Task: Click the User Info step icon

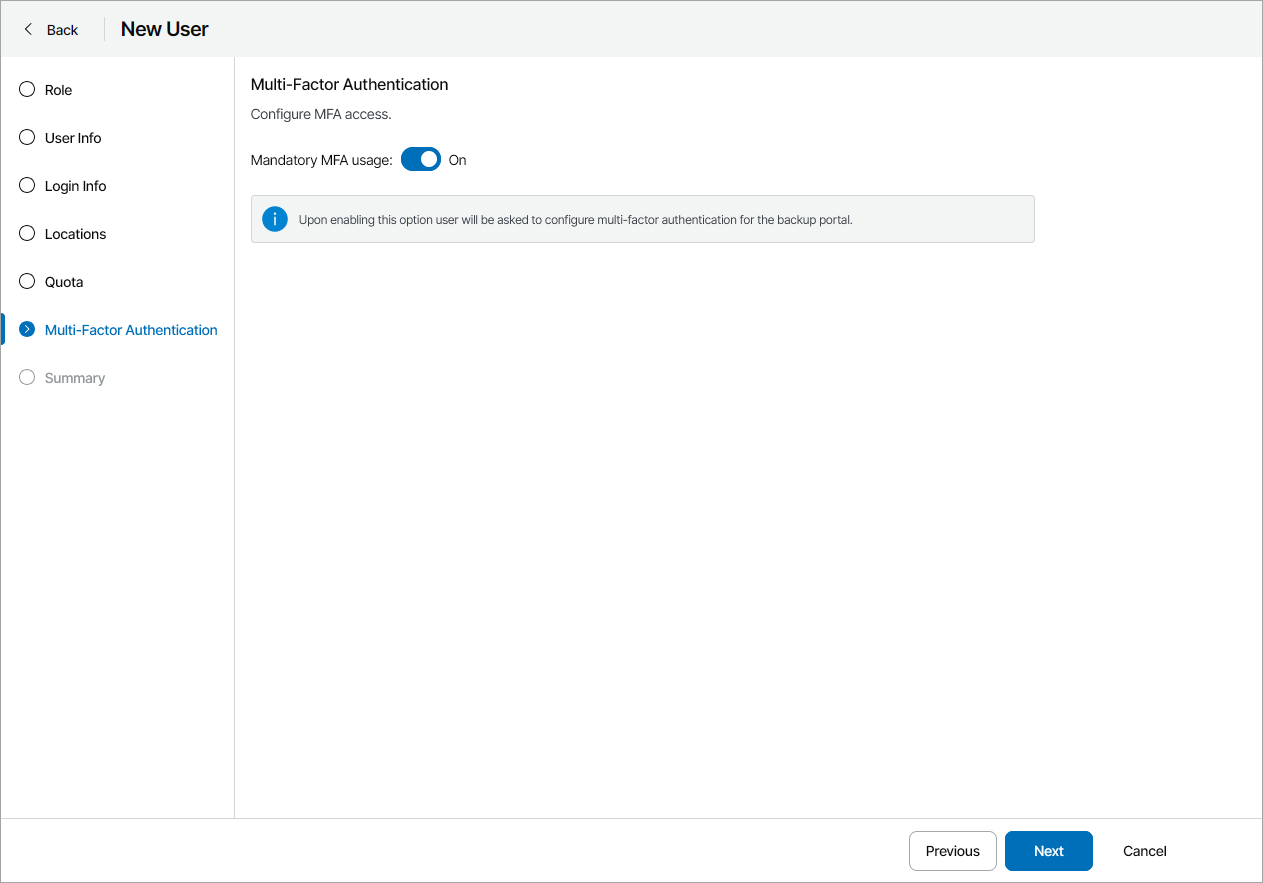Action: tap(26, 137)
